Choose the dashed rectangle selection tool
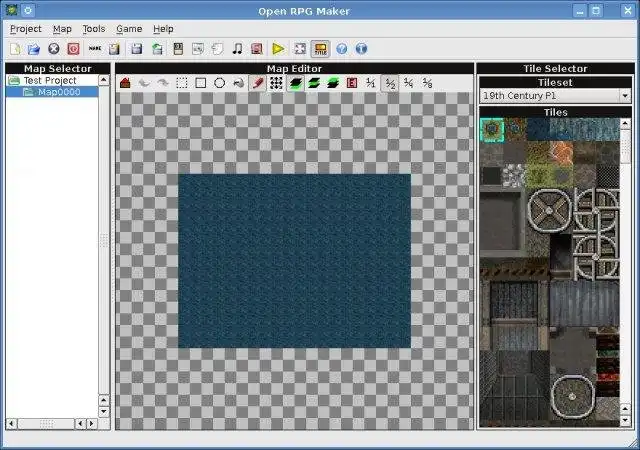Screen dimensions: 640x450 [x=182, y=83]
